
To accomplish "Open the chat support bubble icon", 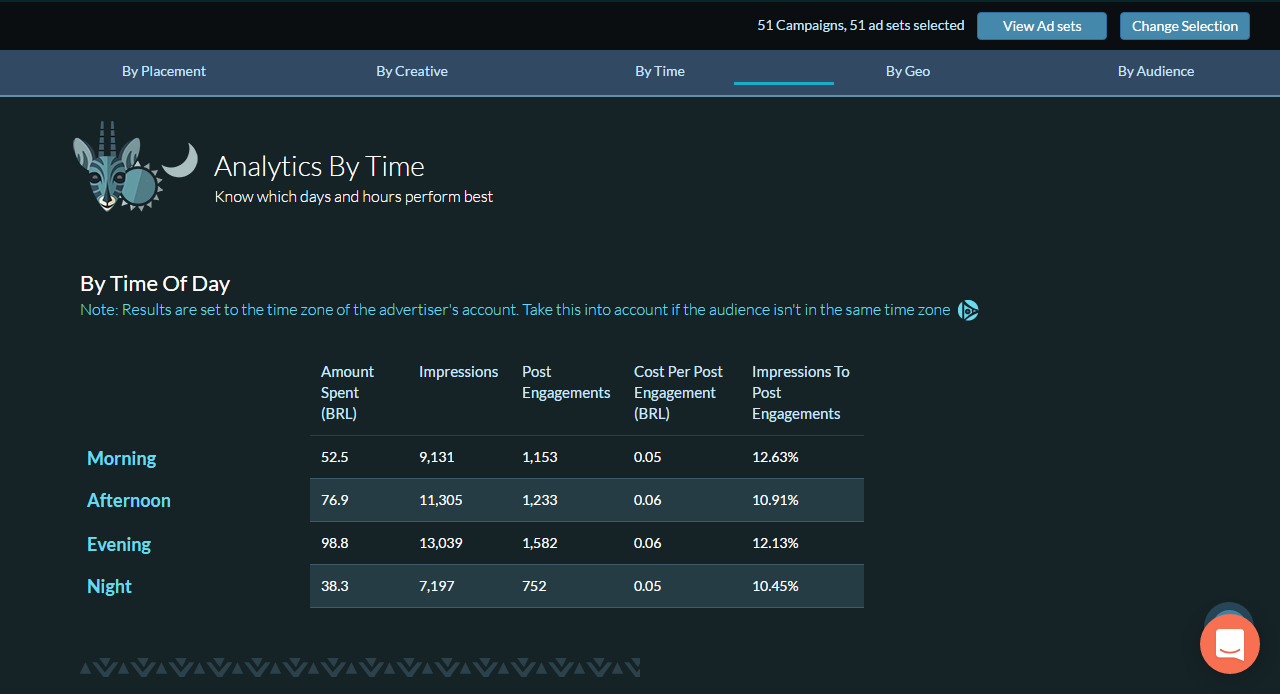I will click(1230, 644).
